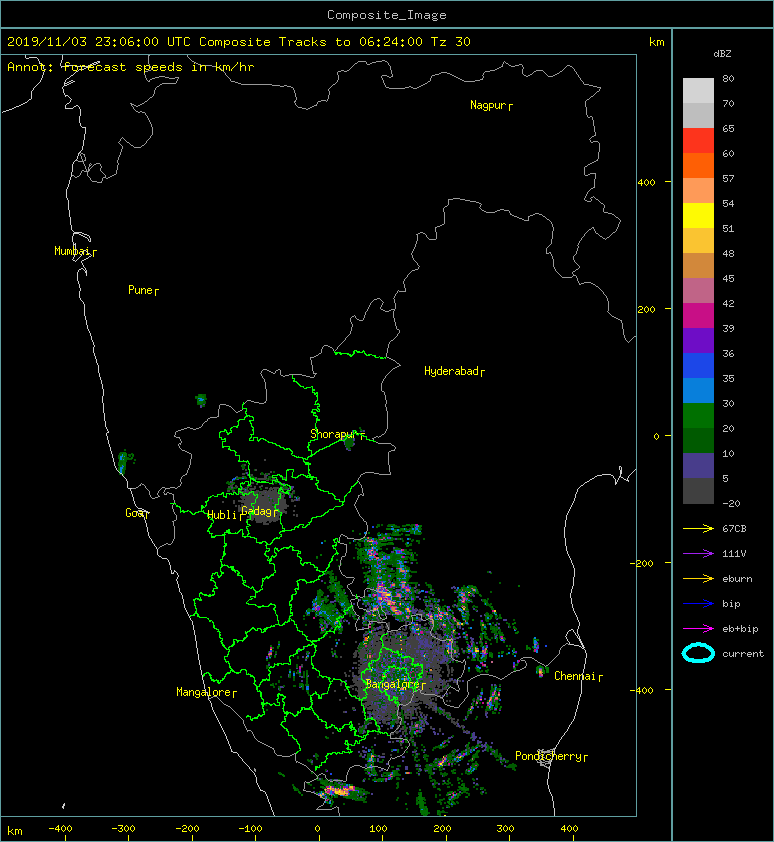This screenshot has height=842, width=774.
Task: Click the eb+bip magenta arrow legend icon
Action: click(698, 628)
